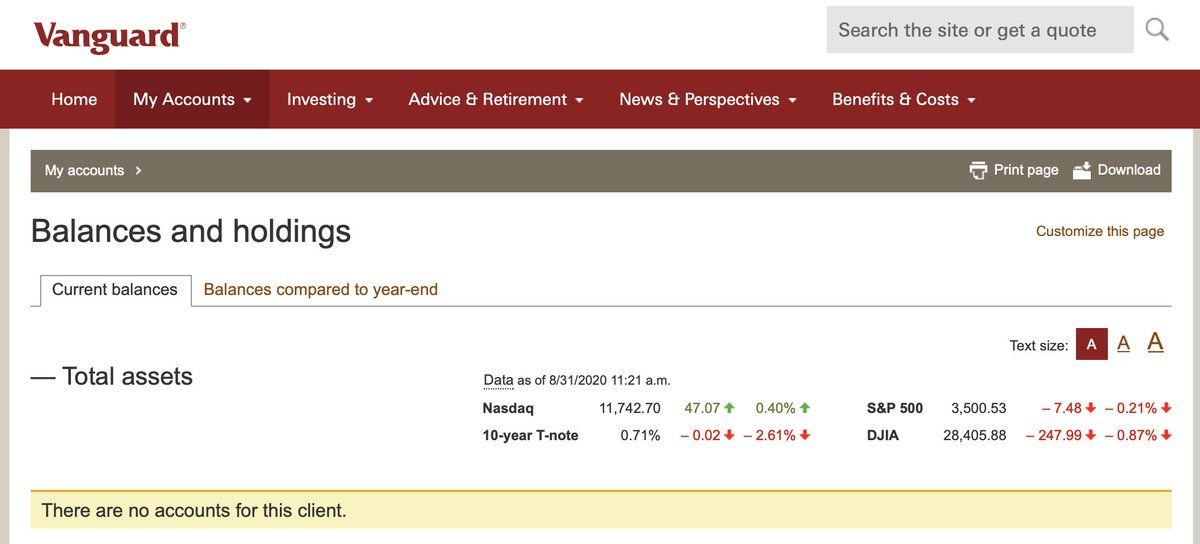Screen dimensions: 1200x544
Task: Click the site search input field
Action: (x=979, y=30)
